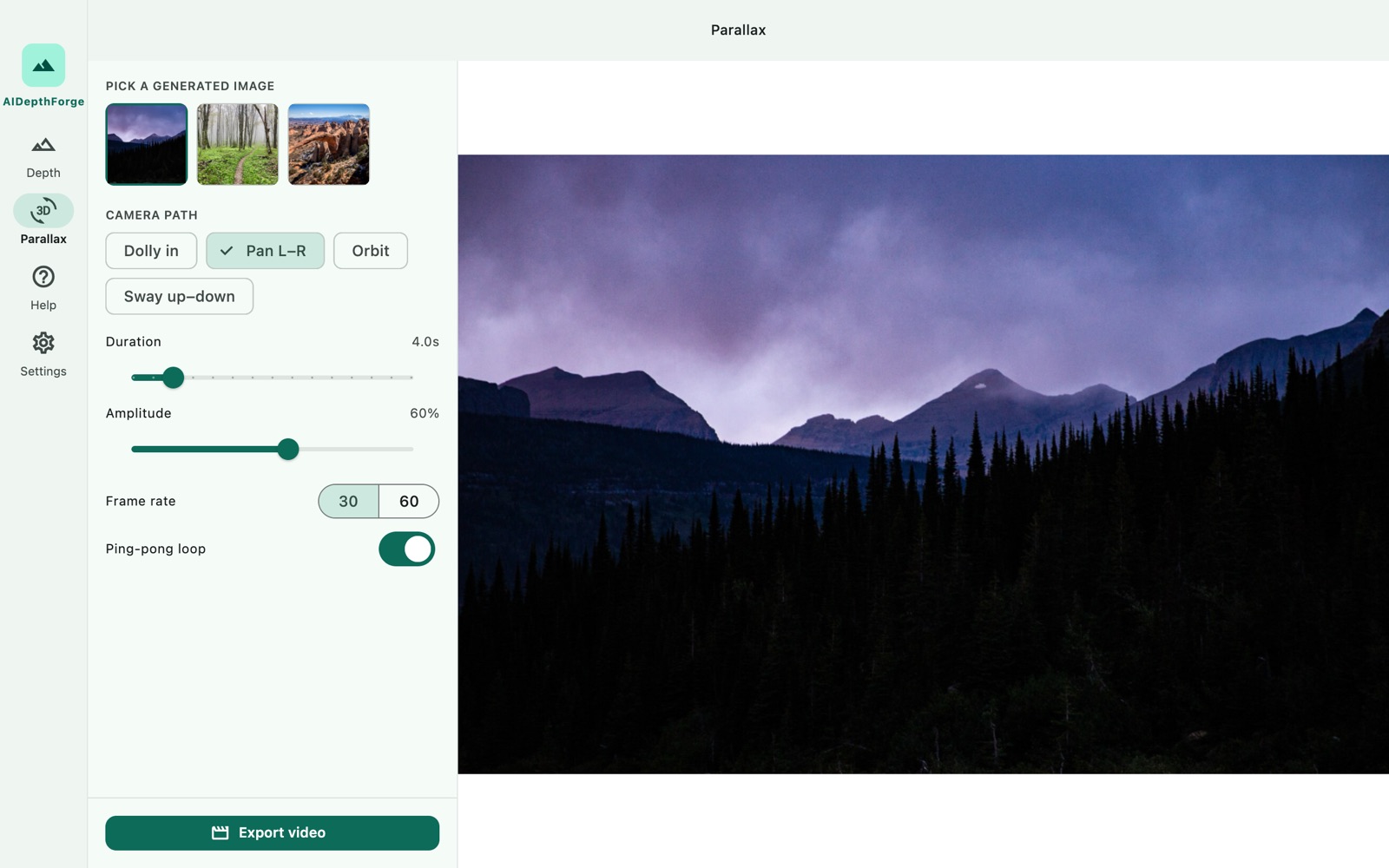Pick the desert canyon thumbnail

point(329,144)
